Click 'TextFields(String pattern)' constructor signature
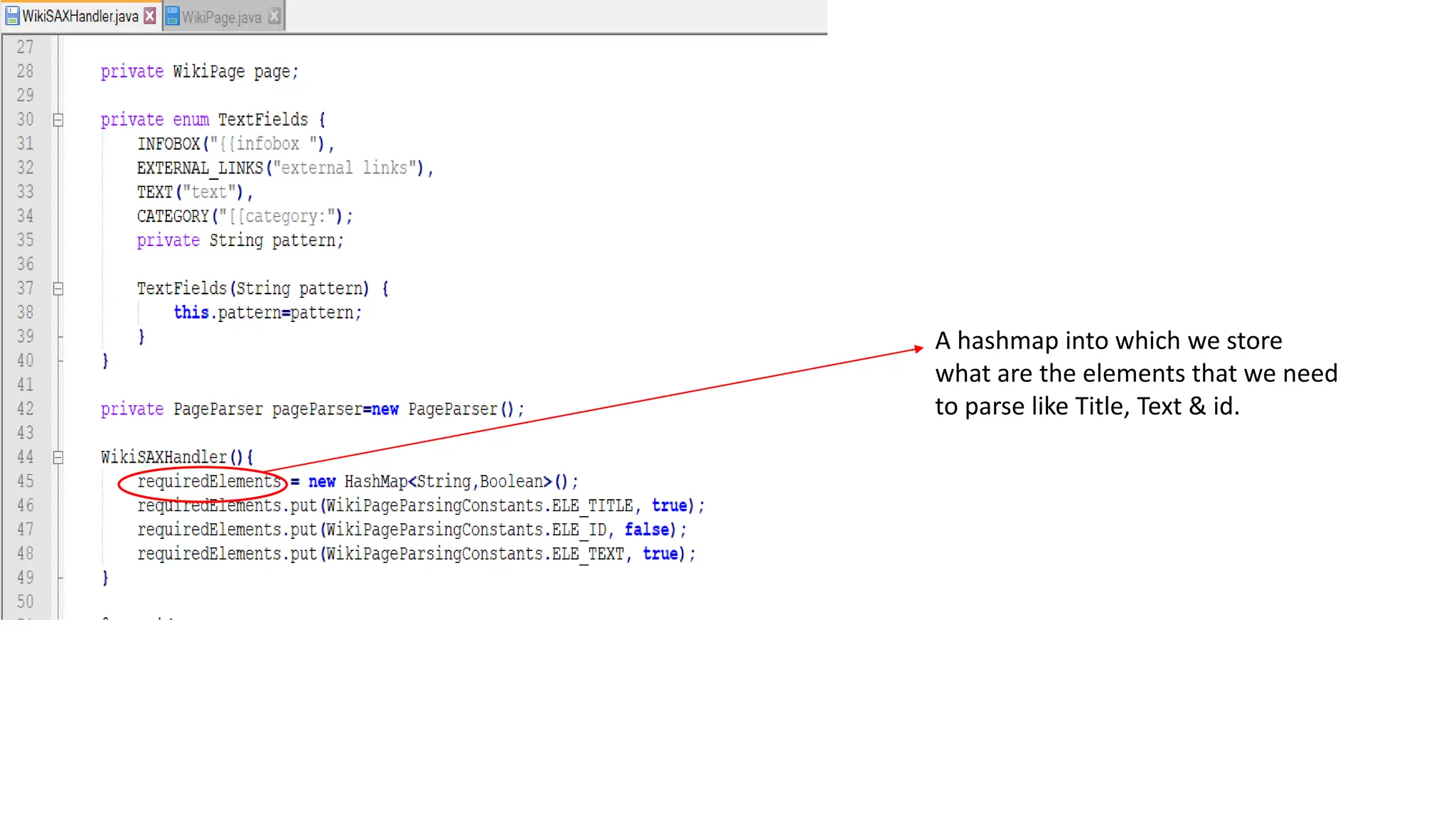This screenshot has height=819, width=1456. point(253,289)
